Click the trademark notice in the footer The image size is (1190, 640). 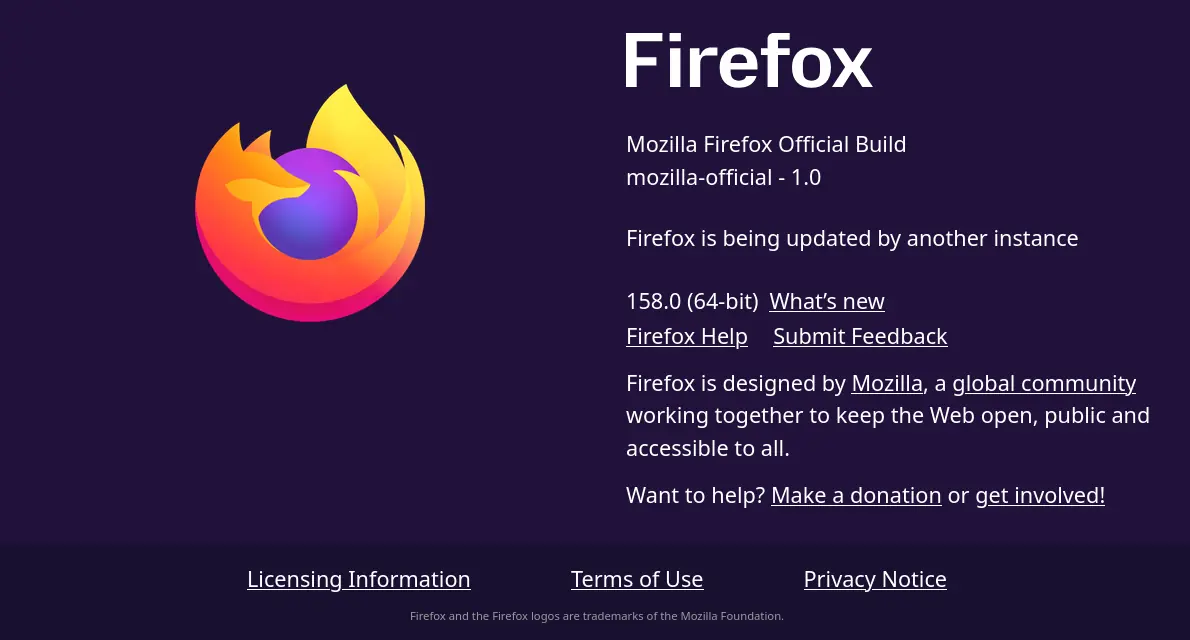[x=597, y=616]
